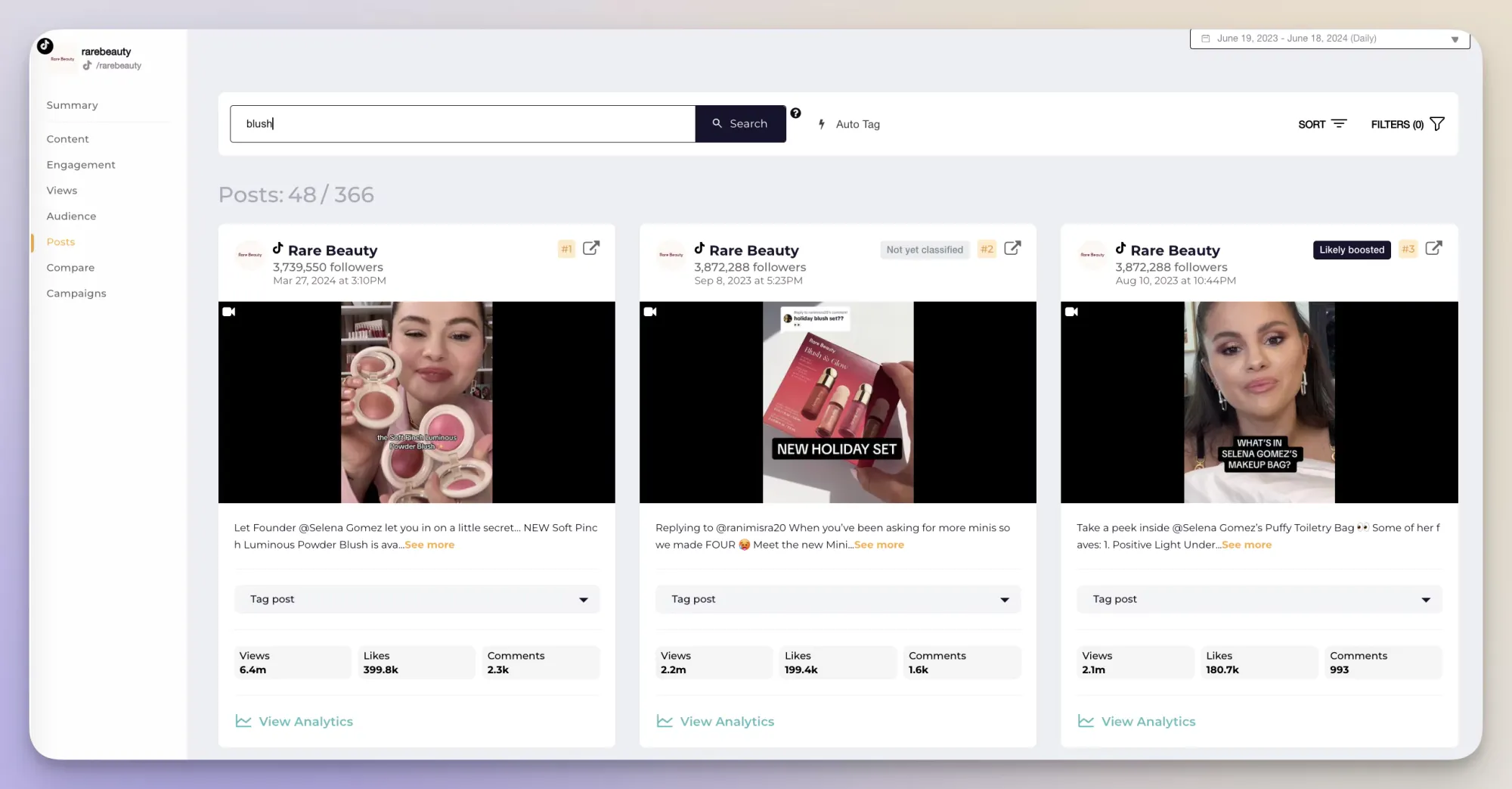1512x789 pixels.
Task: Click See more on Soft Pinch post
Action: pos(429,545)
